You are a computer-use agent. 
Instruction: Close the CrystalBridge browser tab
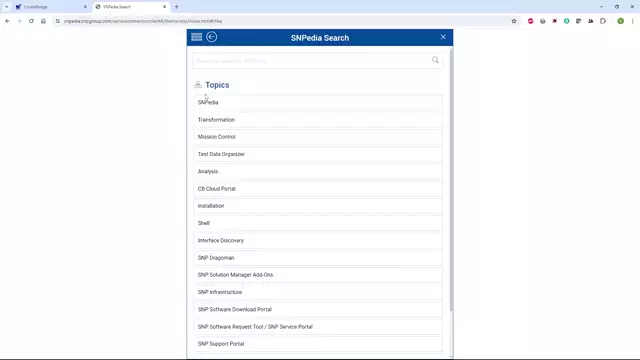pyautogui.click(x=85, y=7)
